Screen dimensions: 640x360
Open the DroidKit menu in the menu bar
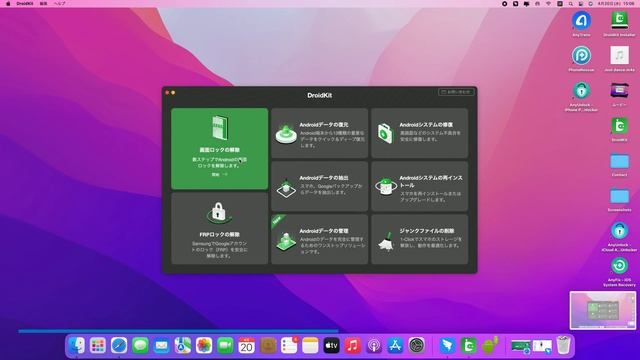[25, 3]
